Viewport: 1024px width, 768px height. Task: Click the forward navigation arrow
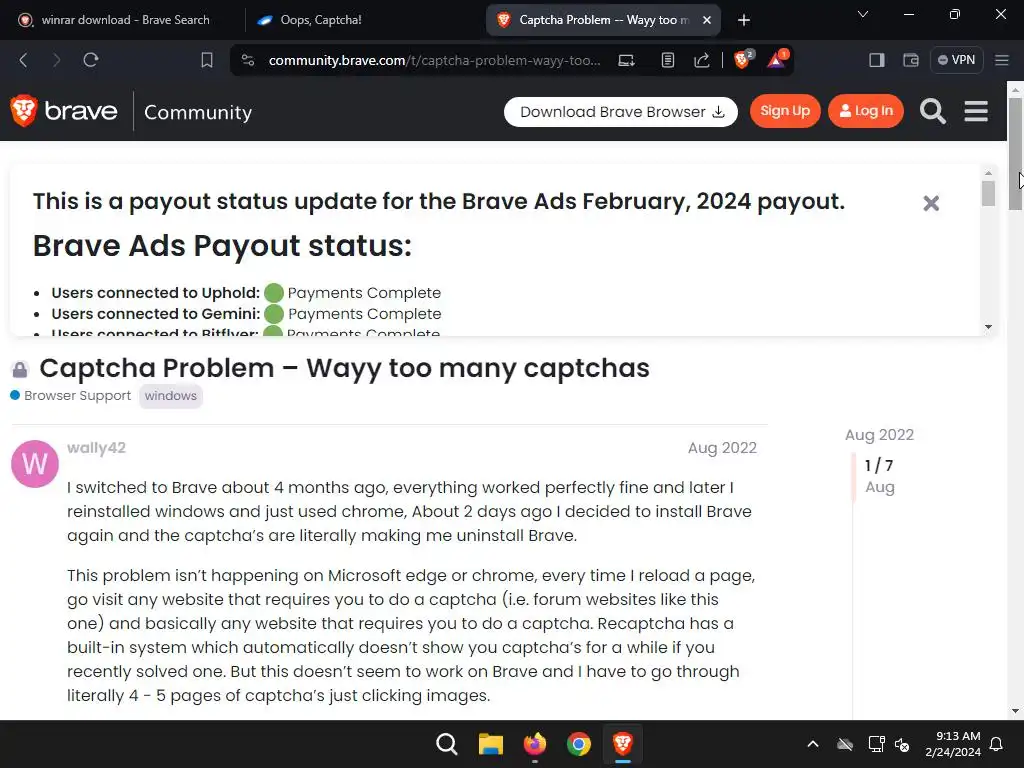pos(57,60)
